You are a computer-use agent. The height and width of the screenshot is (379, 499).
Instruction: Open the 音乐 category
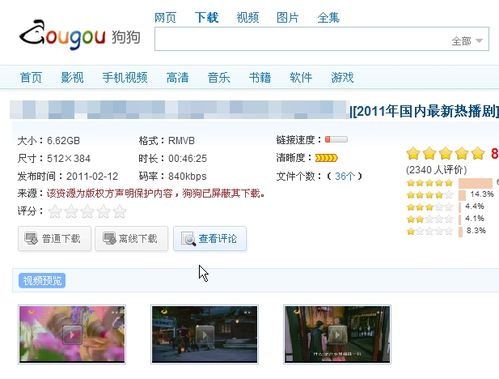[x=219, y=78]
